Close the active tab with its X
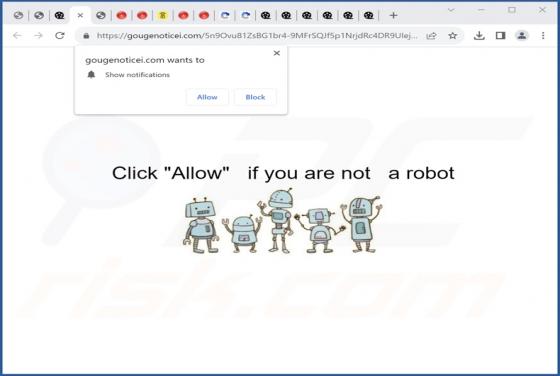Image resolution: width=560 pixels, height=376 pixels. point(80,15)
